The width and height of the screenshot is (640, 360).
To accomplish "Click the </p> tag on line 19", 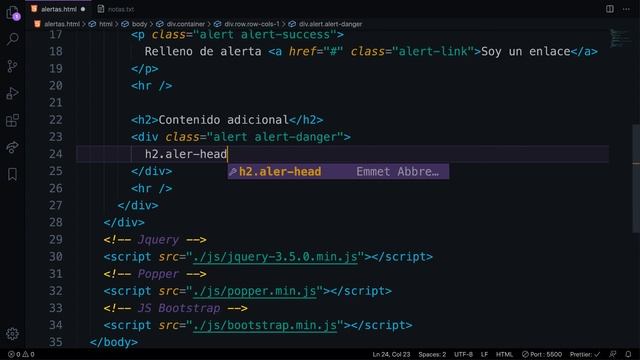I will [x=144, y=69].
